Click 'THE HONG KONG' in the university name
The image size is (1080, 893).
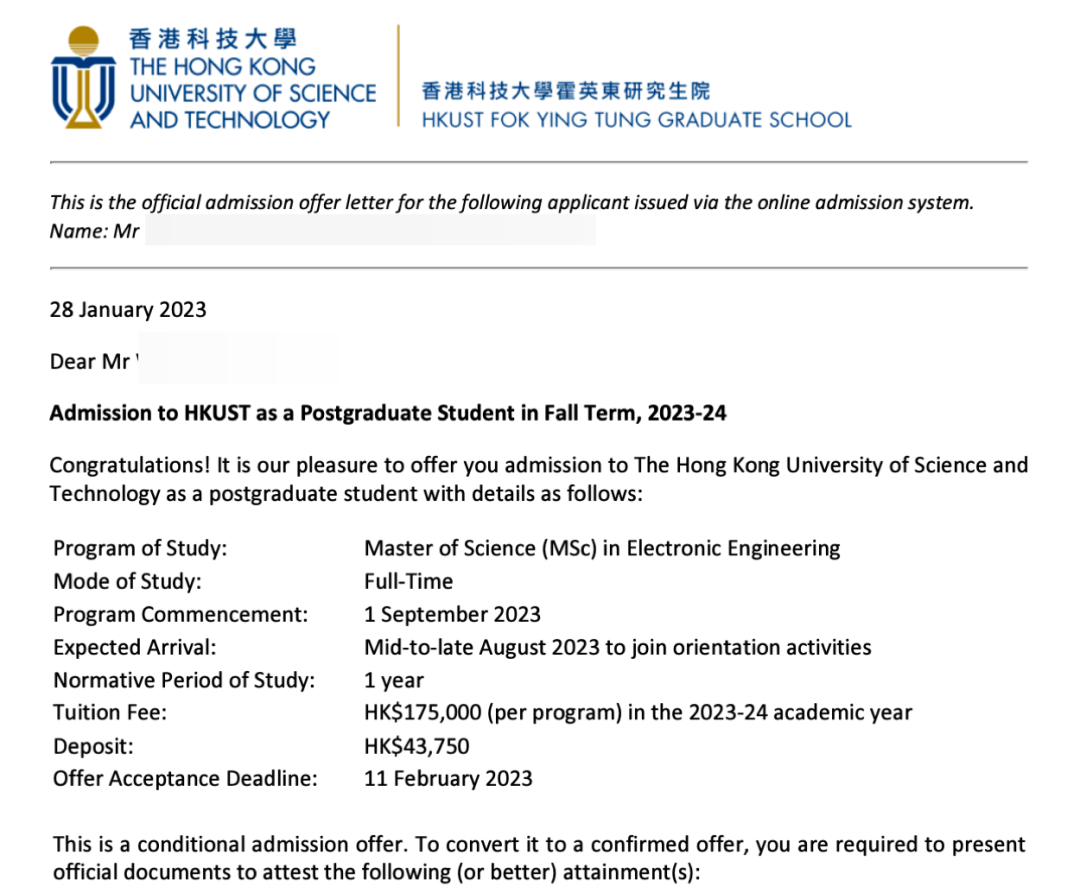point(222,67)
